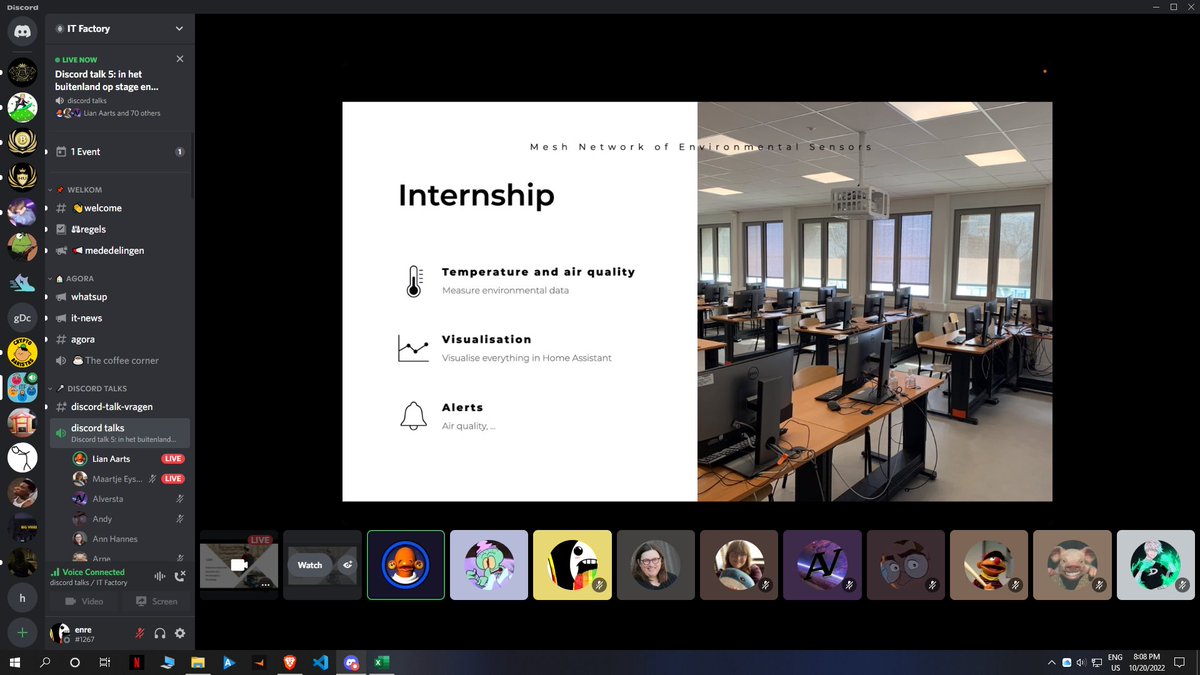This screenshot has height=675, width=1200.
Task: Select the Admiral Ackbar avatar tile
Action: click(x=406, y=565)
